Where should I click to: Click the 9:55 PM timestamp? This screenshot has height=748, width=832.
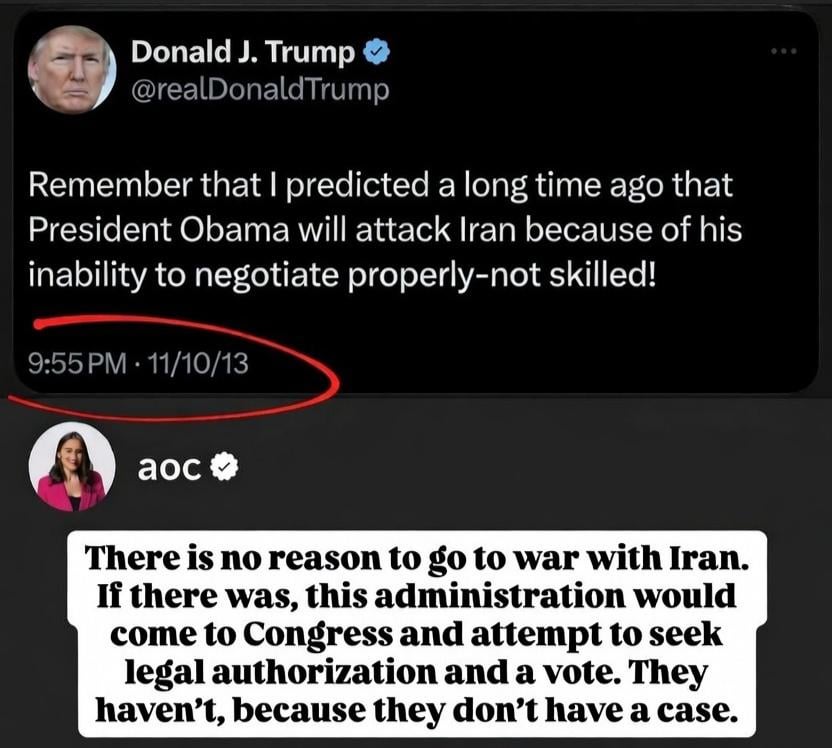coord(77,363)
